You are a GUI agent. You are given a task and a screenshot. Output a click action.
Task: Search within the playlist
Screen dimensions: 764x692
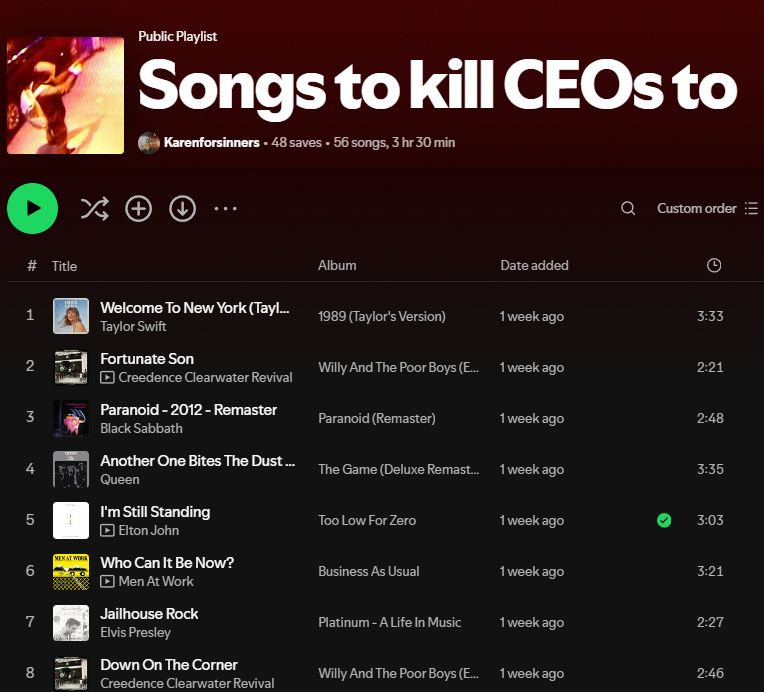point(628,209)
